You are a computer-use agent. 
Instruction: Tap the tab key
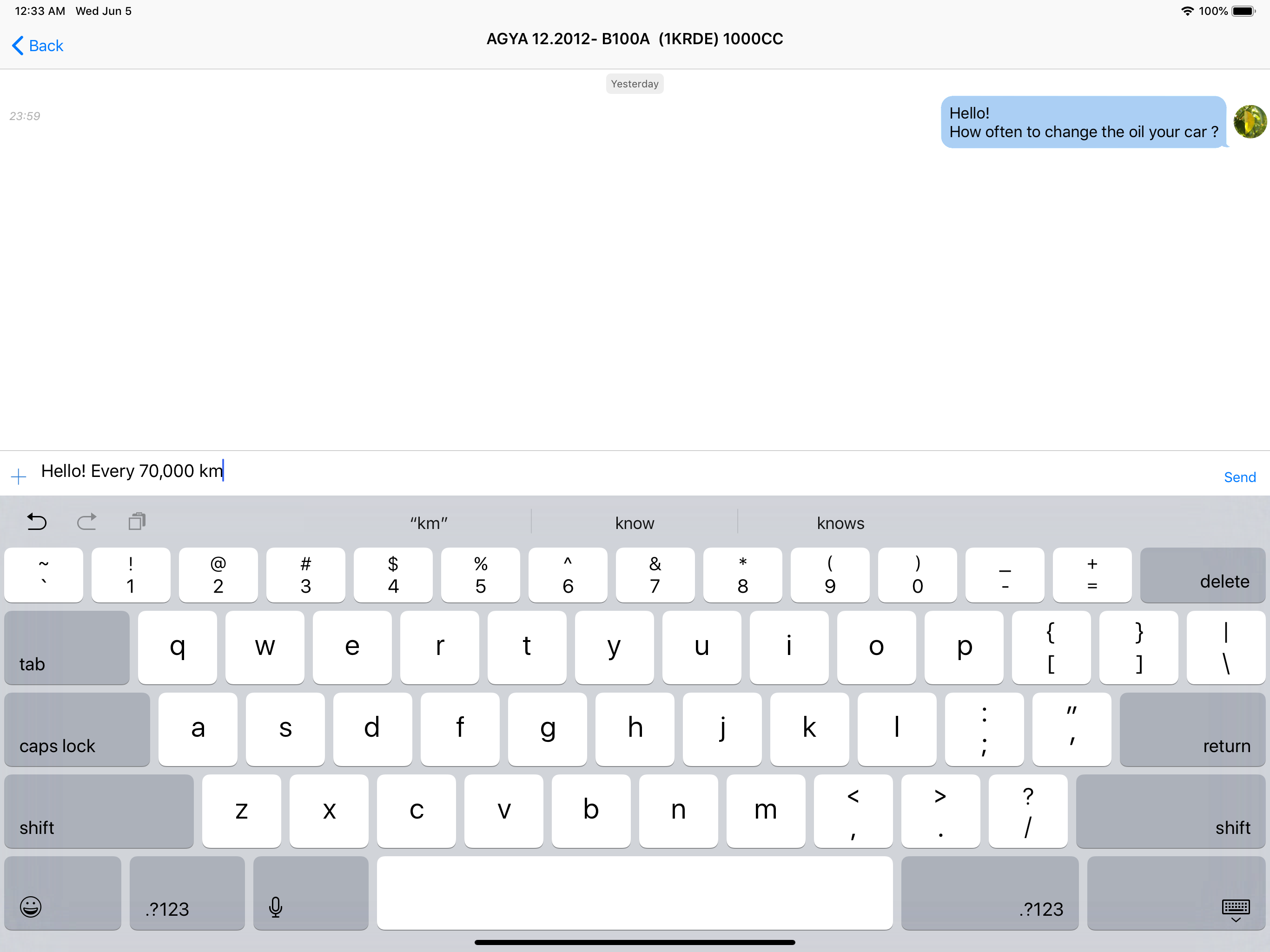[66, 648]
